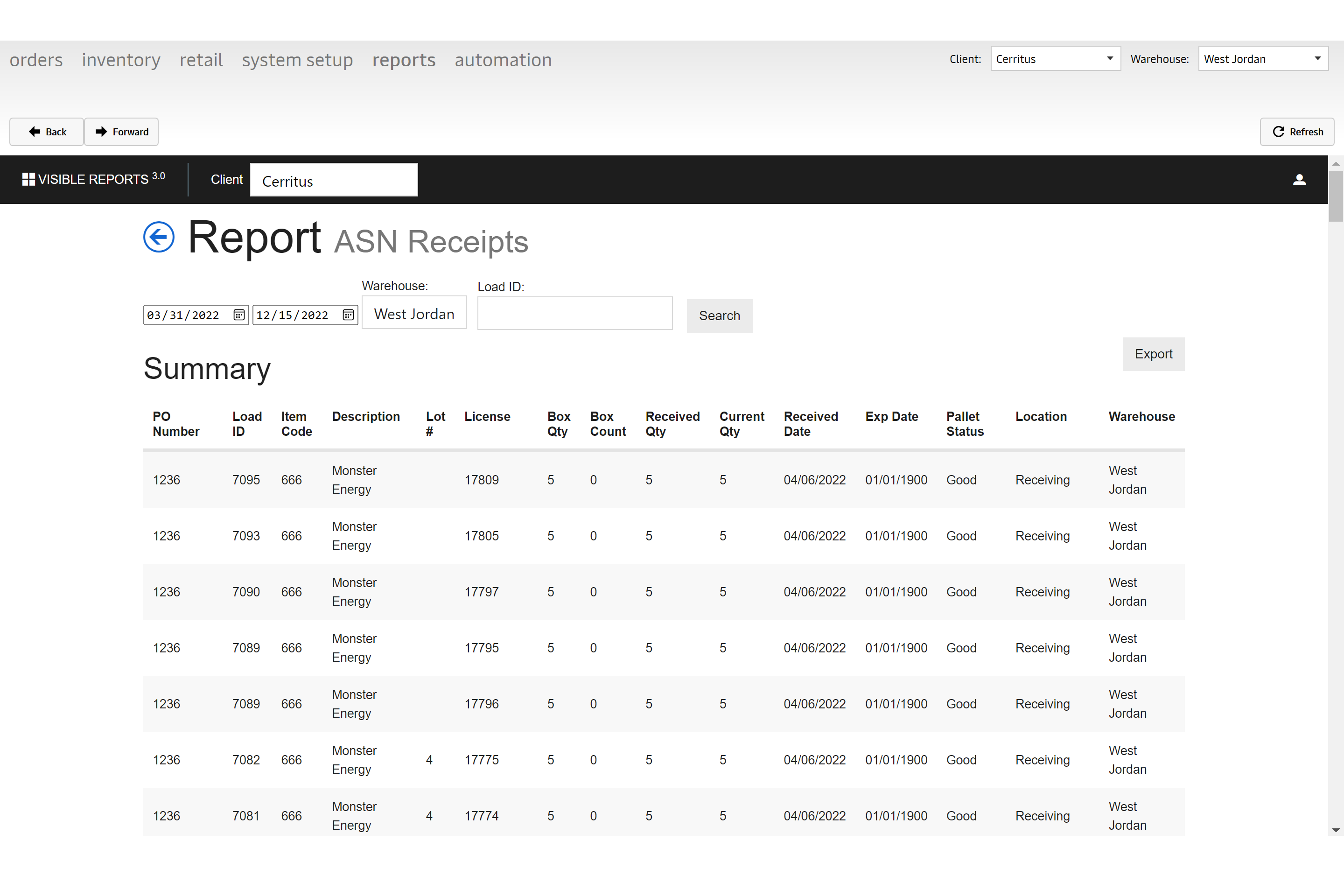Click license 17809 cell

pos(482,480)
